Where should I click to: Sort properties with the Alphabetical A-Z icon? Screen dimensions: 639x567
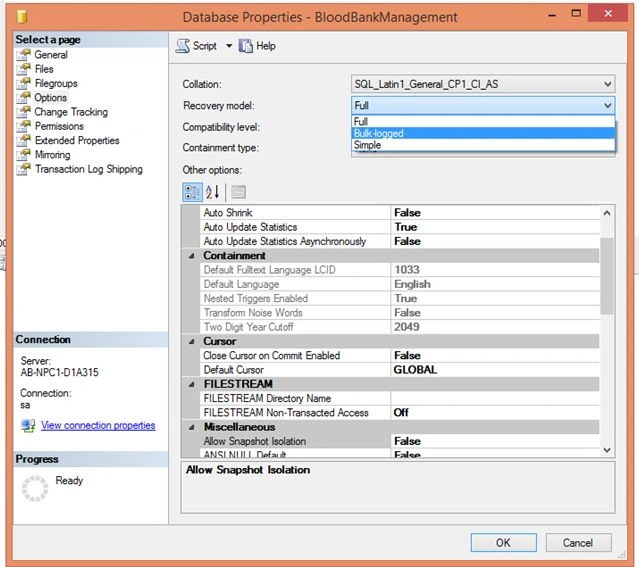click(212, 192)
